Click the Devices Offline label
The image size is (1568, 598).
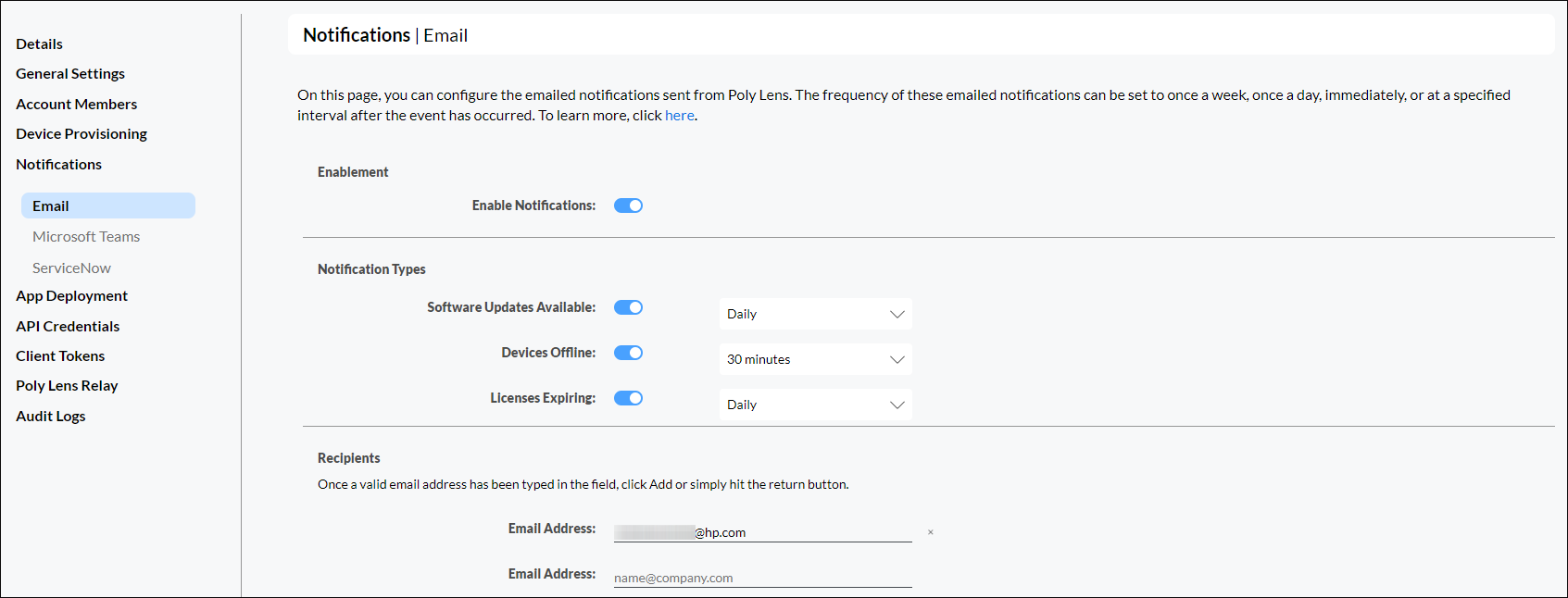coord(548,353)
